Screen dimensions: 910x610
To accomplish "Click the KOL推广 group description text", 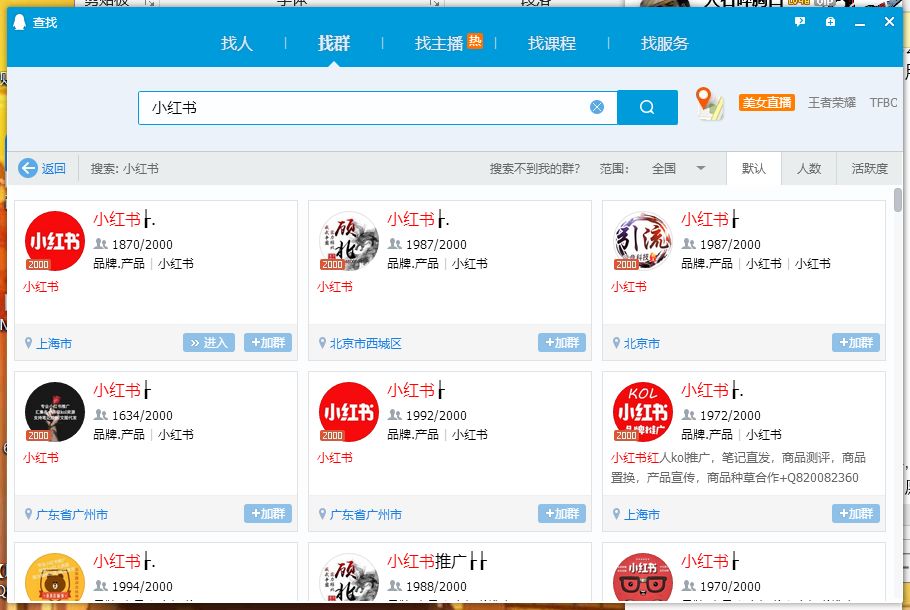I will (738, 467).
